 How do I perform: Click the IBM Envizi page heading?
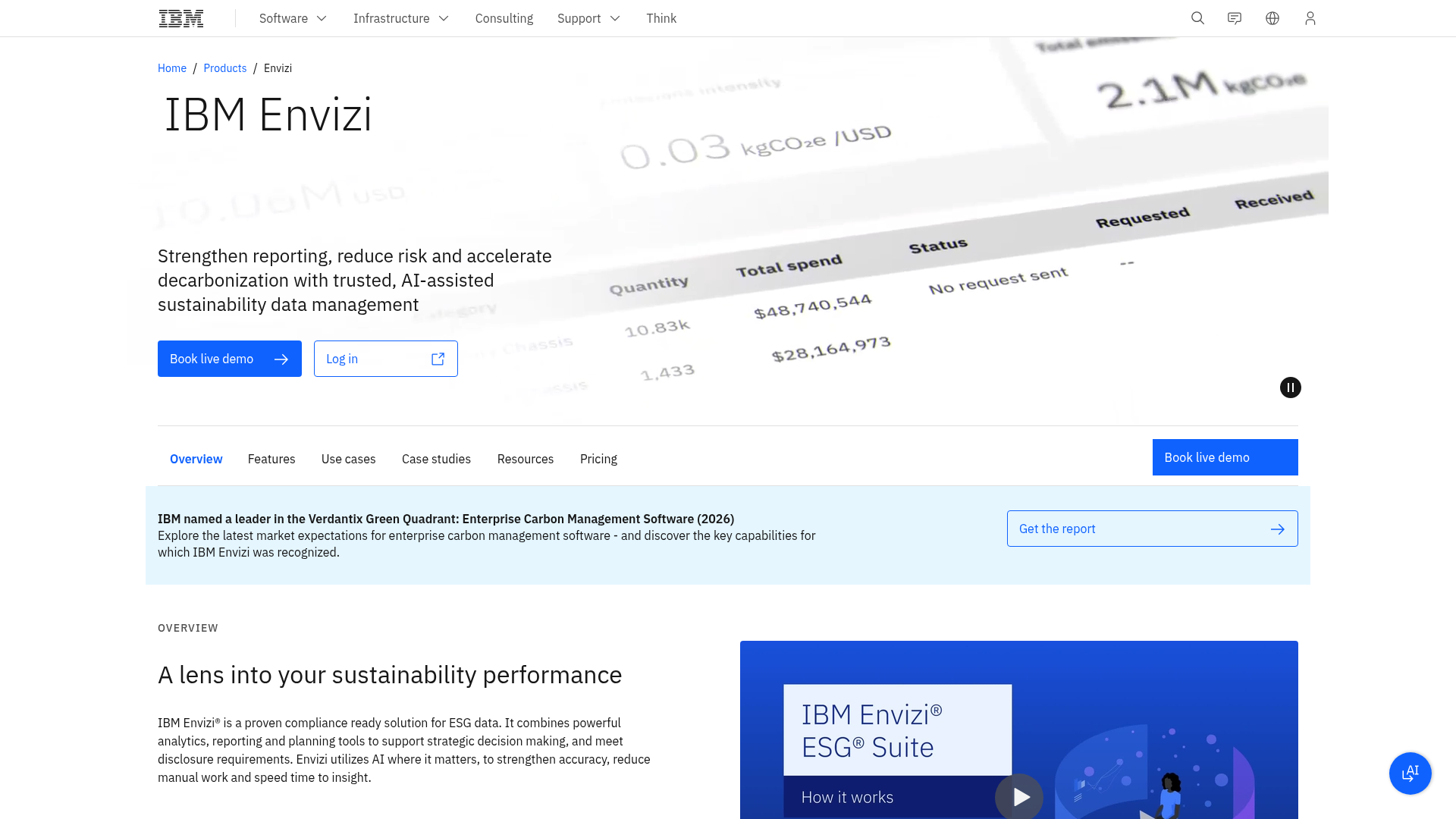pos(268,115)
